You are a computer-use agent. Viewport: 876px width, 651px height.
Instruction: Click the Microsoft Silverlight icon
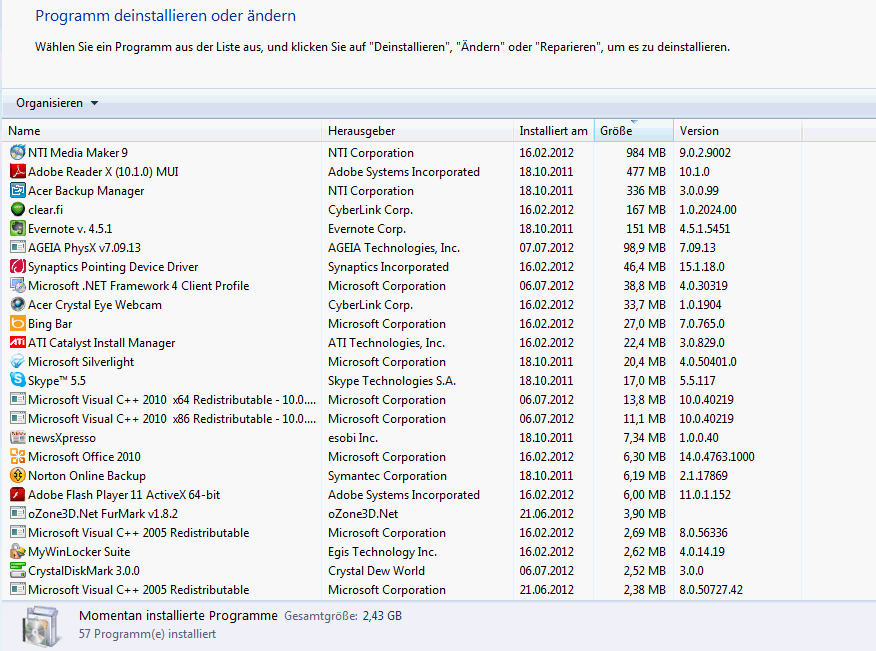click(18, 362)
